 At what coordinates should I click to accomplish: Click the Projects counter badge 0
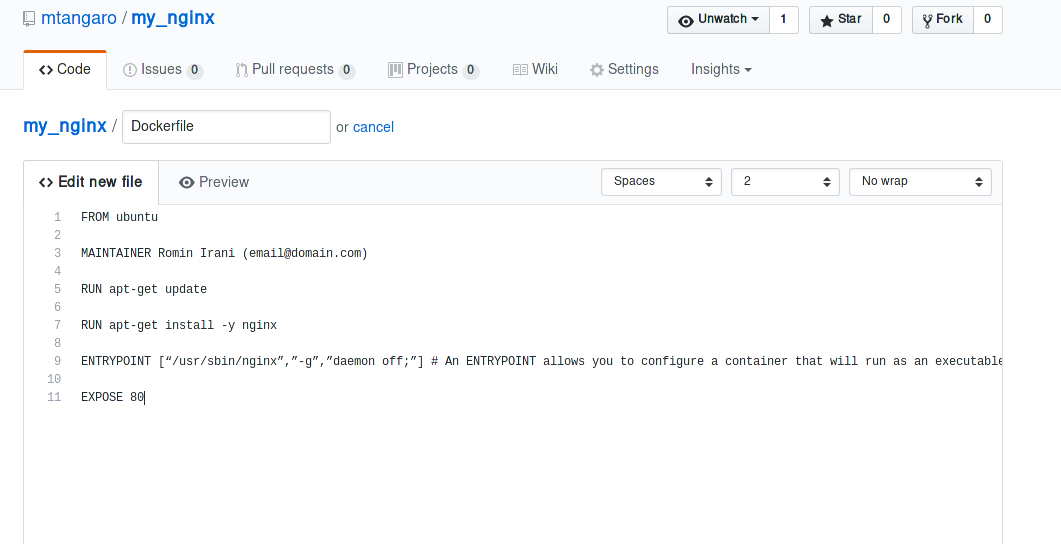(470, 70)
